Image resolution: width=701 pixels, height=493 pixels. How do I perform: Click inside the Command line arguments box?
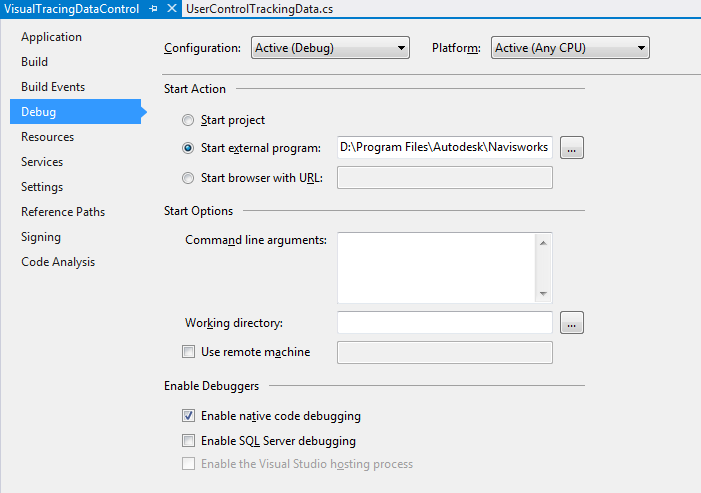(436, 267)
